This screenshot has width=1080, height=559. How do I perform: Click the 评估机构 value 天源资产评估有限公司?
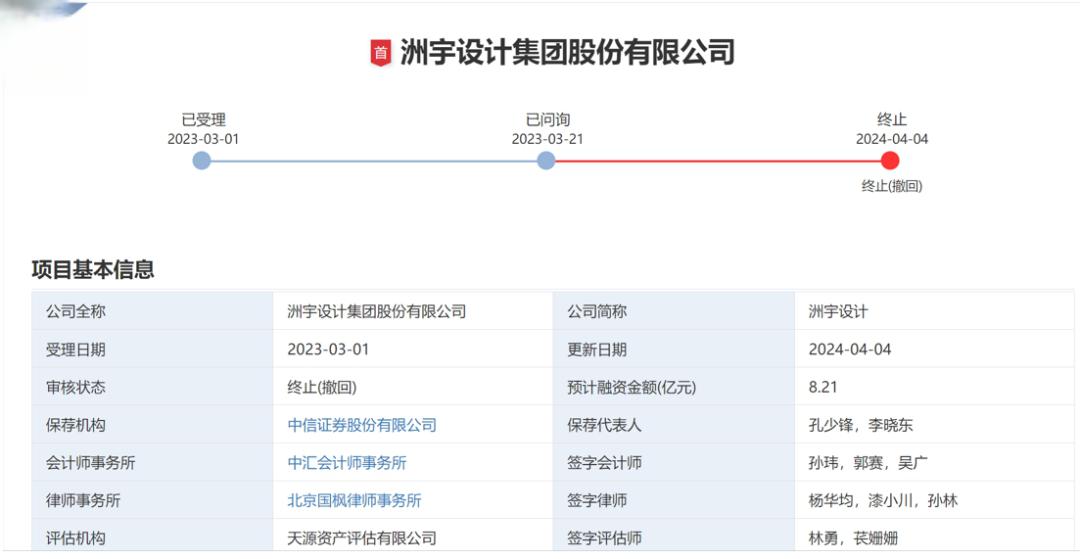click(362, 538)
